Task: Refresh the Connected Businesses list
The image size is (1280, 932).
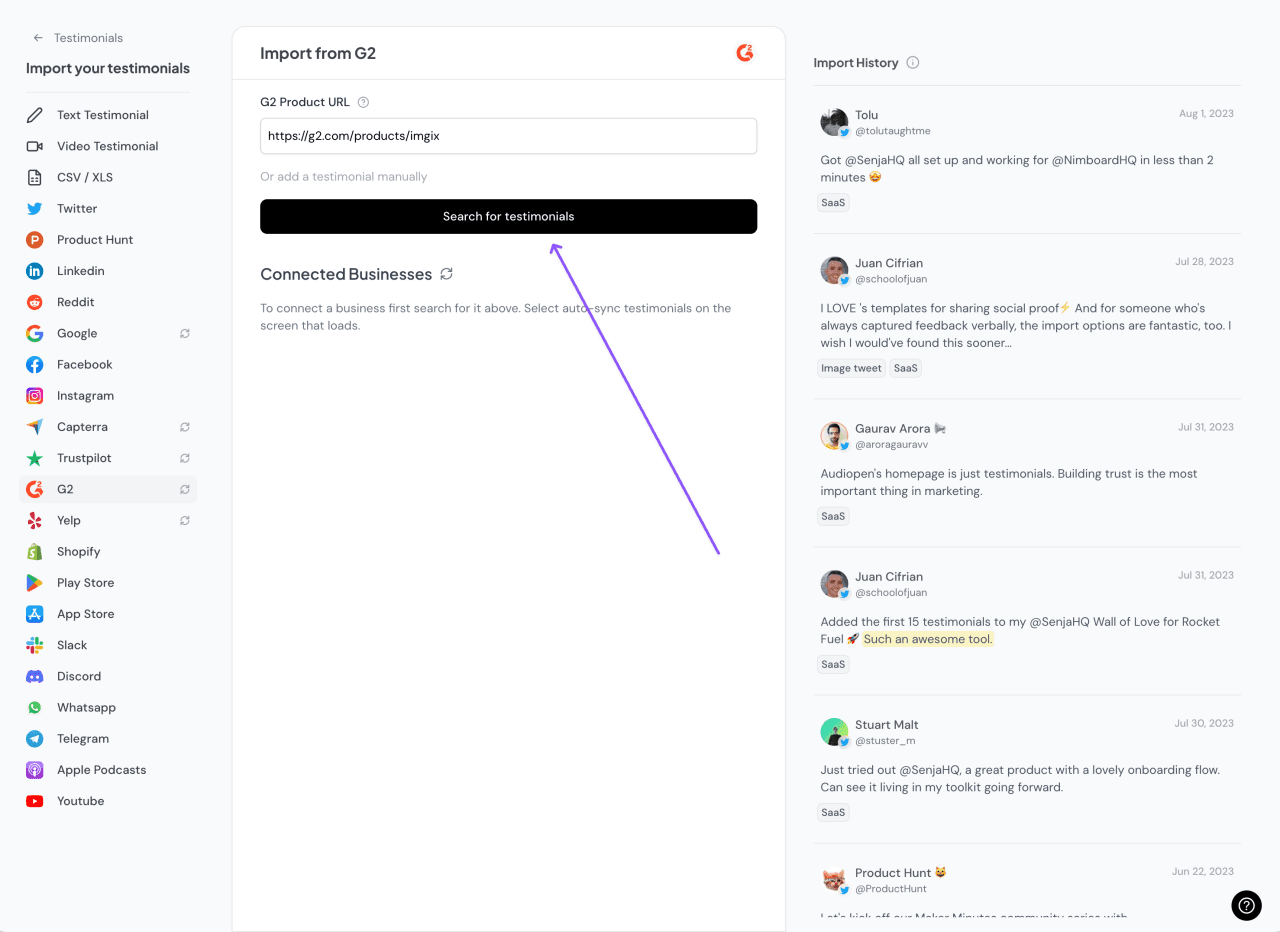Action: (447, 274)
